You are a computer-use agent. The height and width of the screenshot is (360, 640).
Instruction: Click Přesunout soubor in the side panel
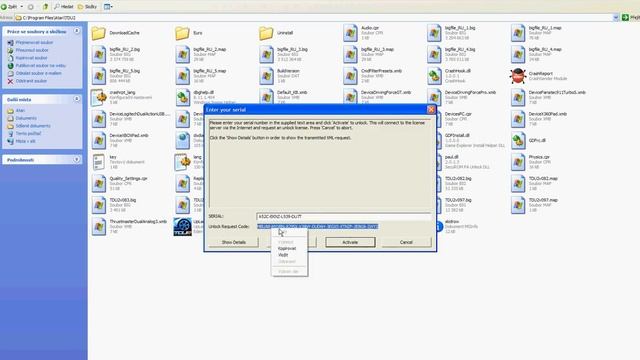click(x=32, y=50)
